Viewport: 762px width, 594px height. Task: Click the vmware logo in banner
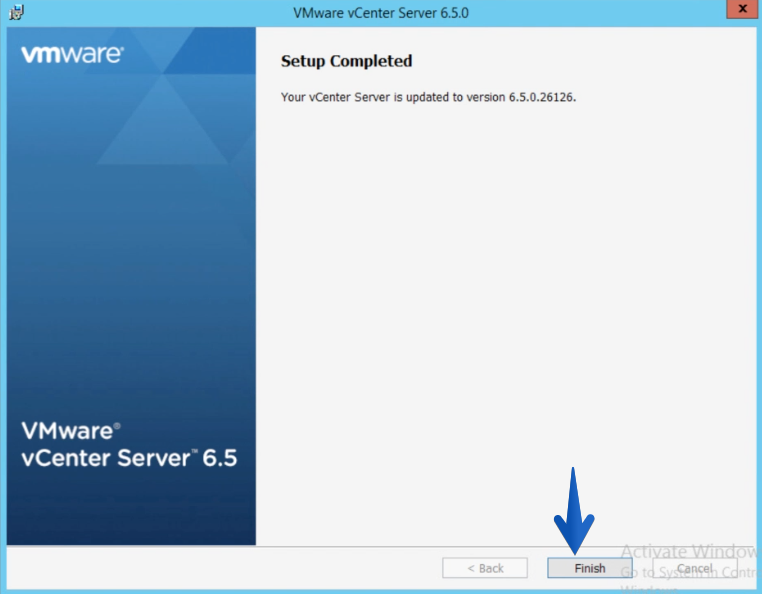(x=72, y=54)
